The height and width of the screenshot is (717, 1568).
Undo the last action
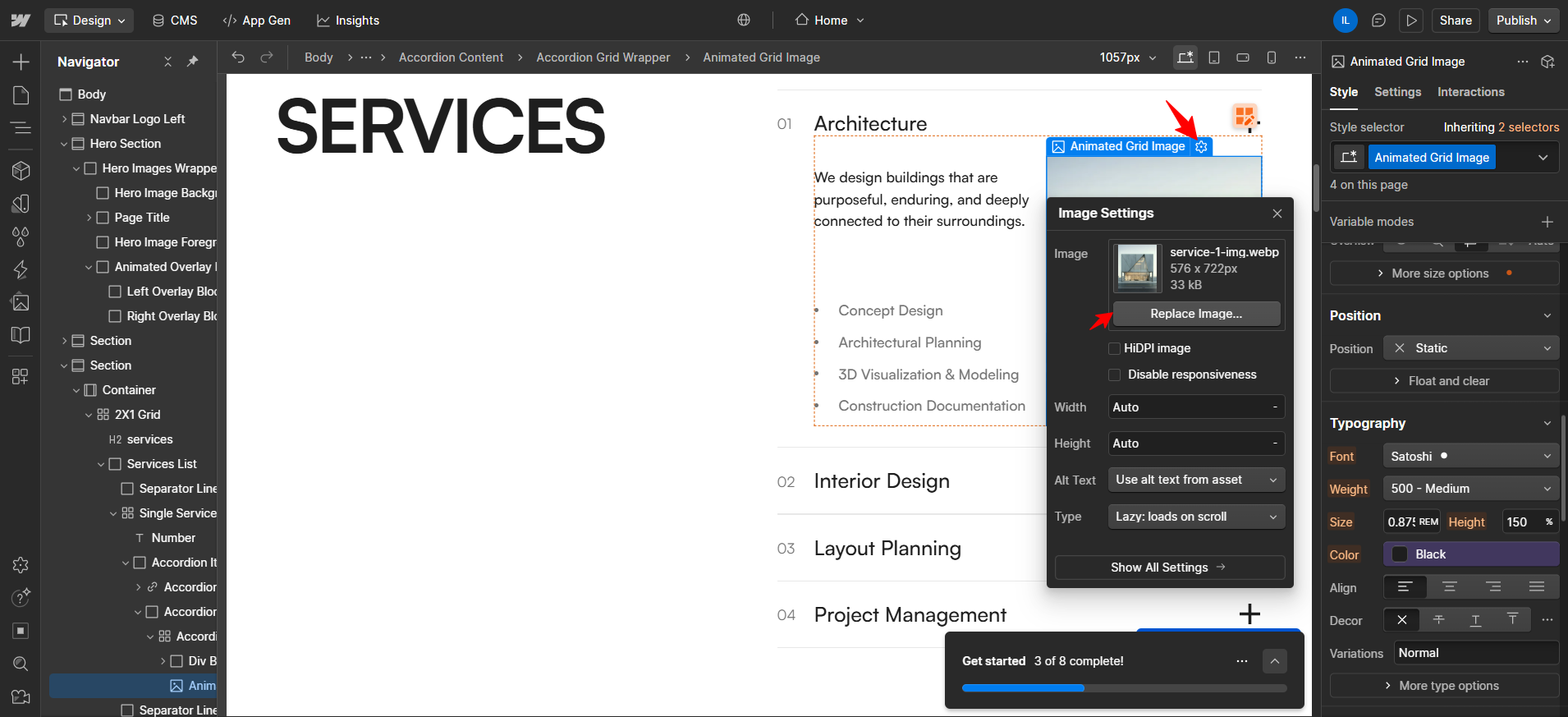click(x=238, y=57)
